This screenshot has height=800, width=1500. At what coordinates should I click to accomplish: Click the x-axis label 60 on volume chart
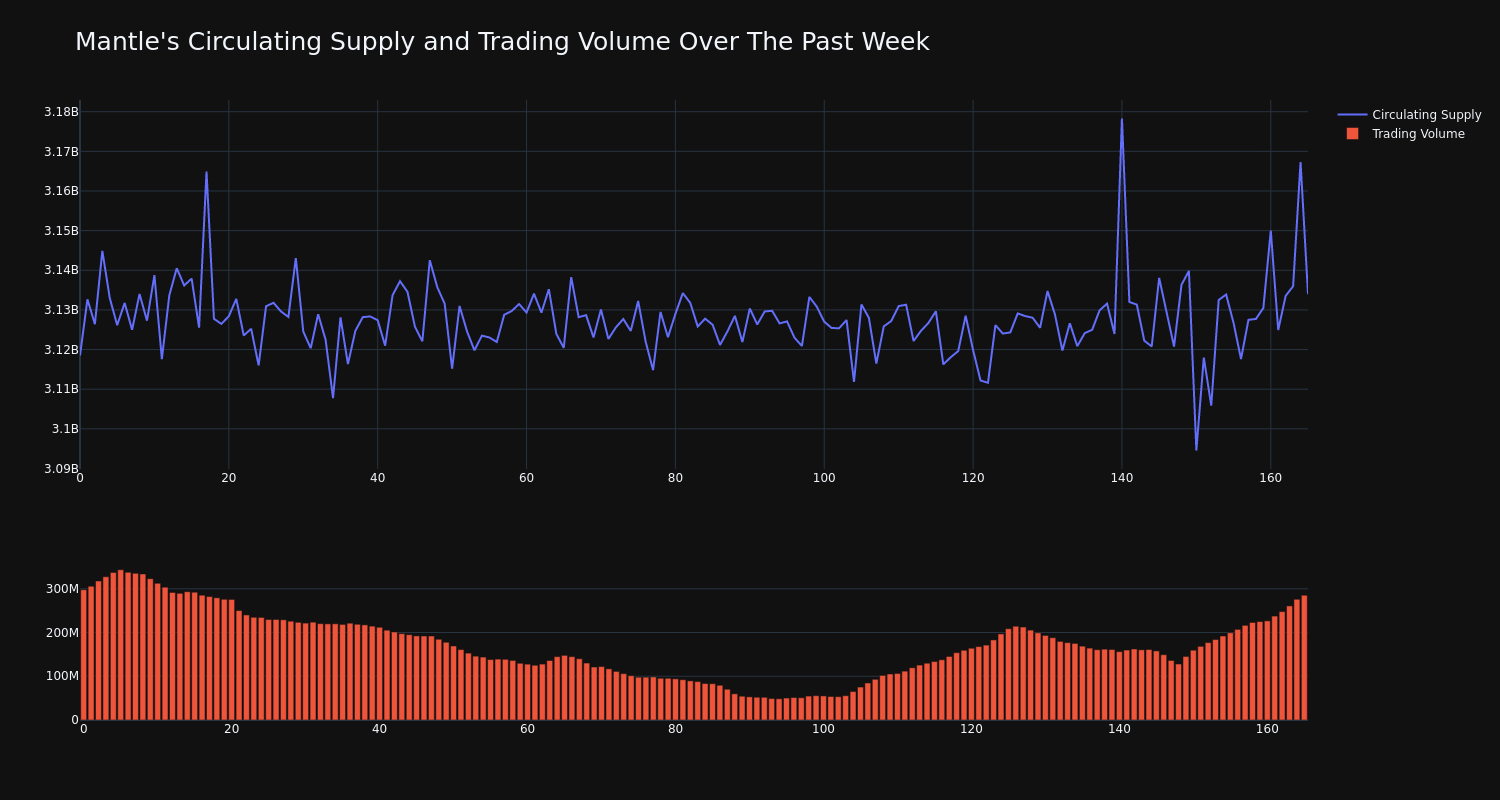(527, 729)
